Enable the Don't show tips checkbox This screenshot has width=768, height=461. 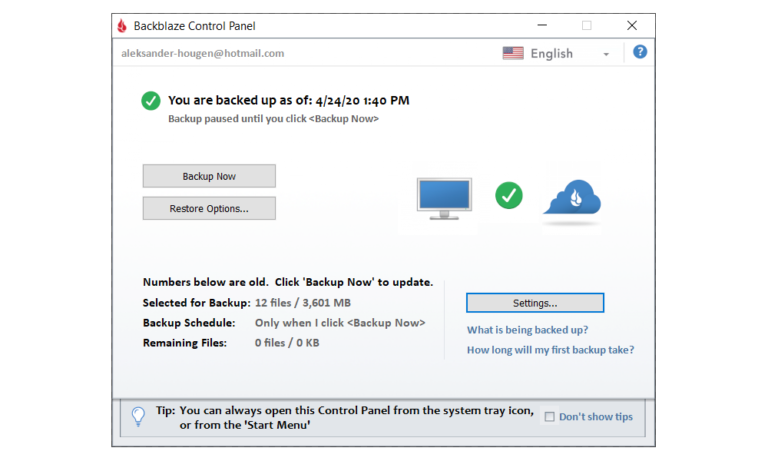550,416
